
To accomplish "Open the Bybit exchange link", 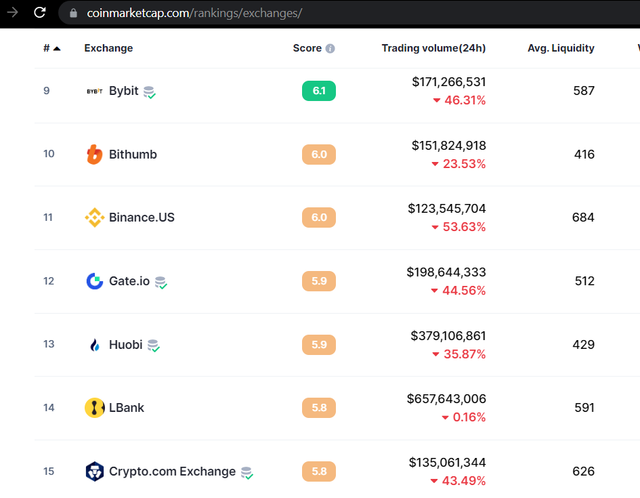I will pos(124,91).
